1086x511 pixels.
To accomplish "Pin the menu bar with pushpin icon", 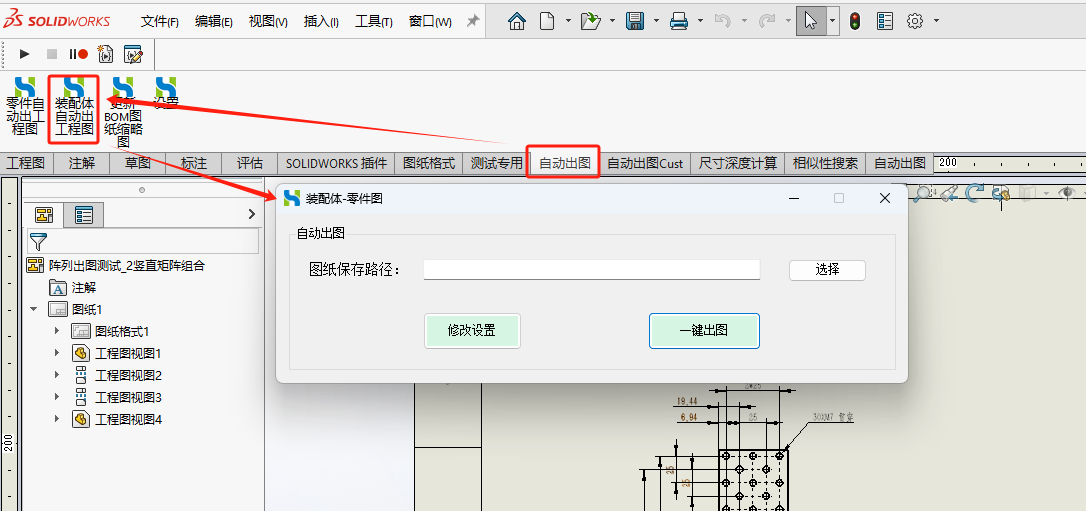I will [473, 21].
